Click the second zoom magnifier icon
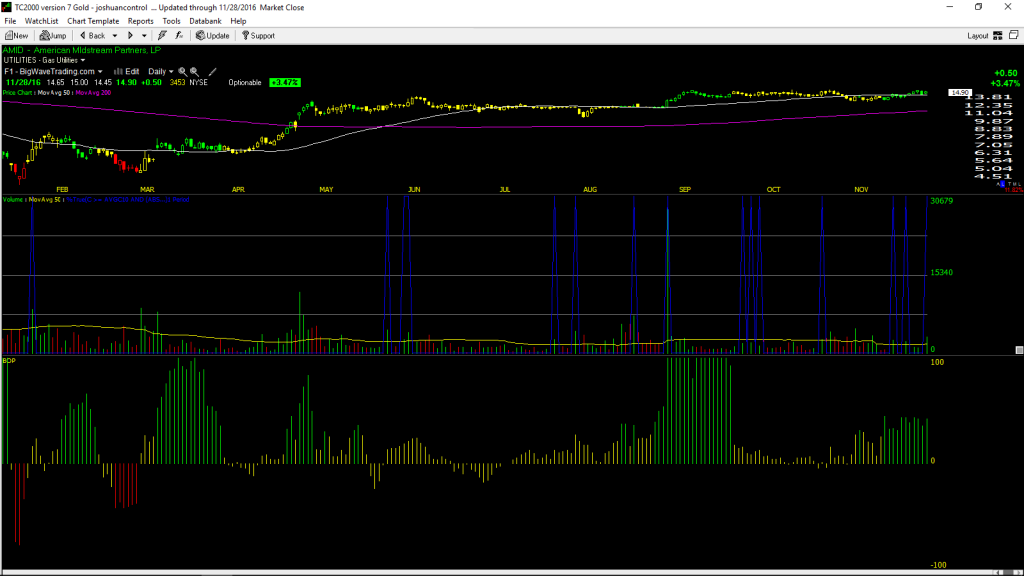The image size is (1024, 576). tap(194, 71)
